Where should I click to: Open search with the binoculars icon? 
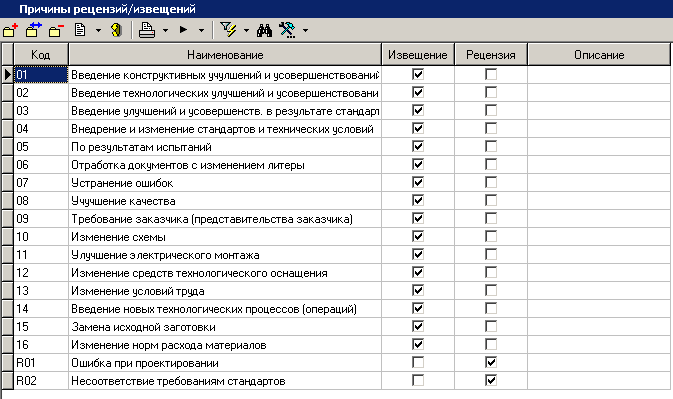click(x=264, y=30)
